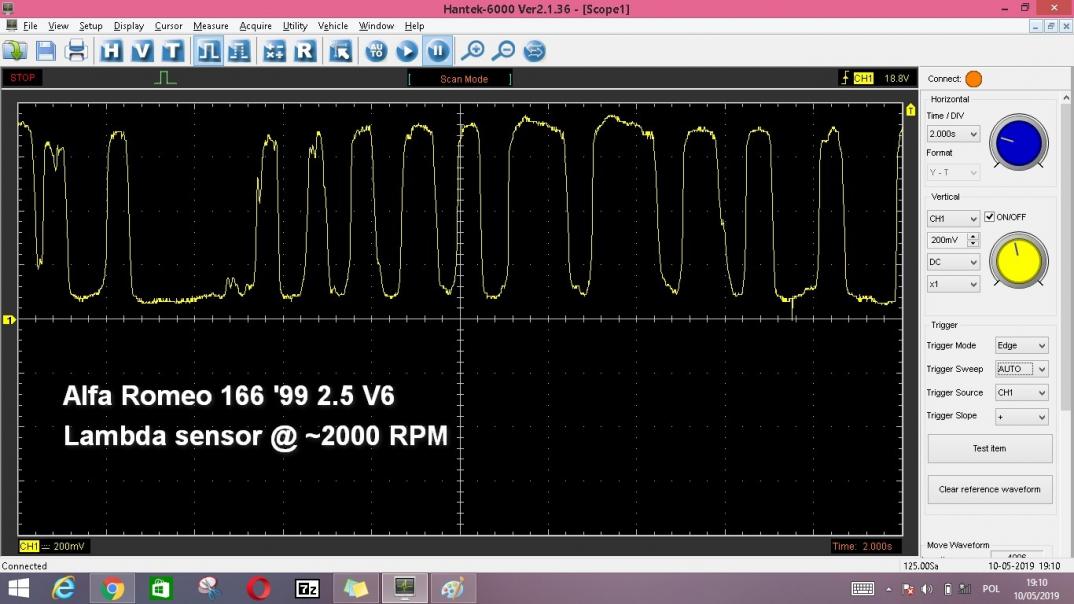Click the Zoom out magnifier icon
Image resolution: width=1074 pixels, height=604 pixels.
pos(503,51)
